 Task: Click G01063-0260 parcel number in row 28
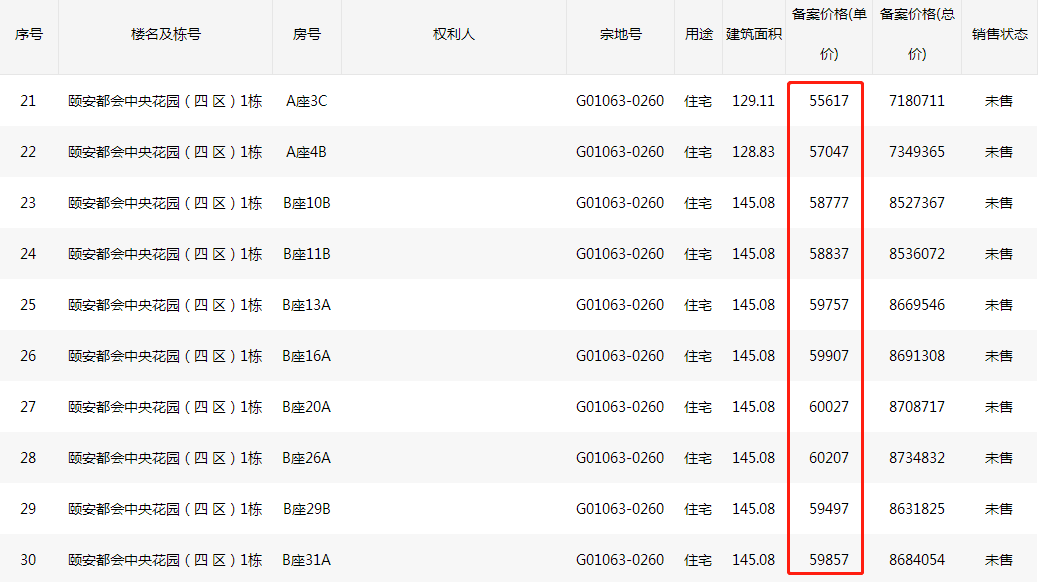[x=620, y=458]
